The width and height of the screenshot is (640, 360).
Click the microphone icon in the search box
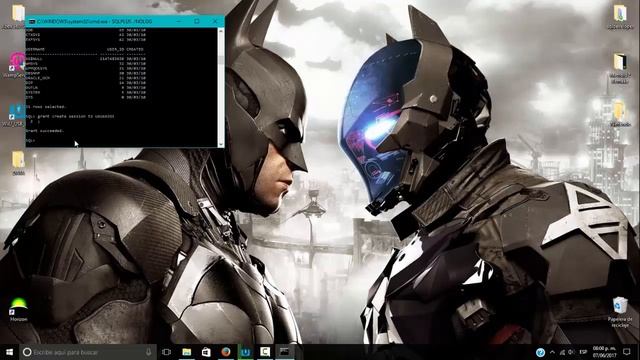[x=149, y=352]
